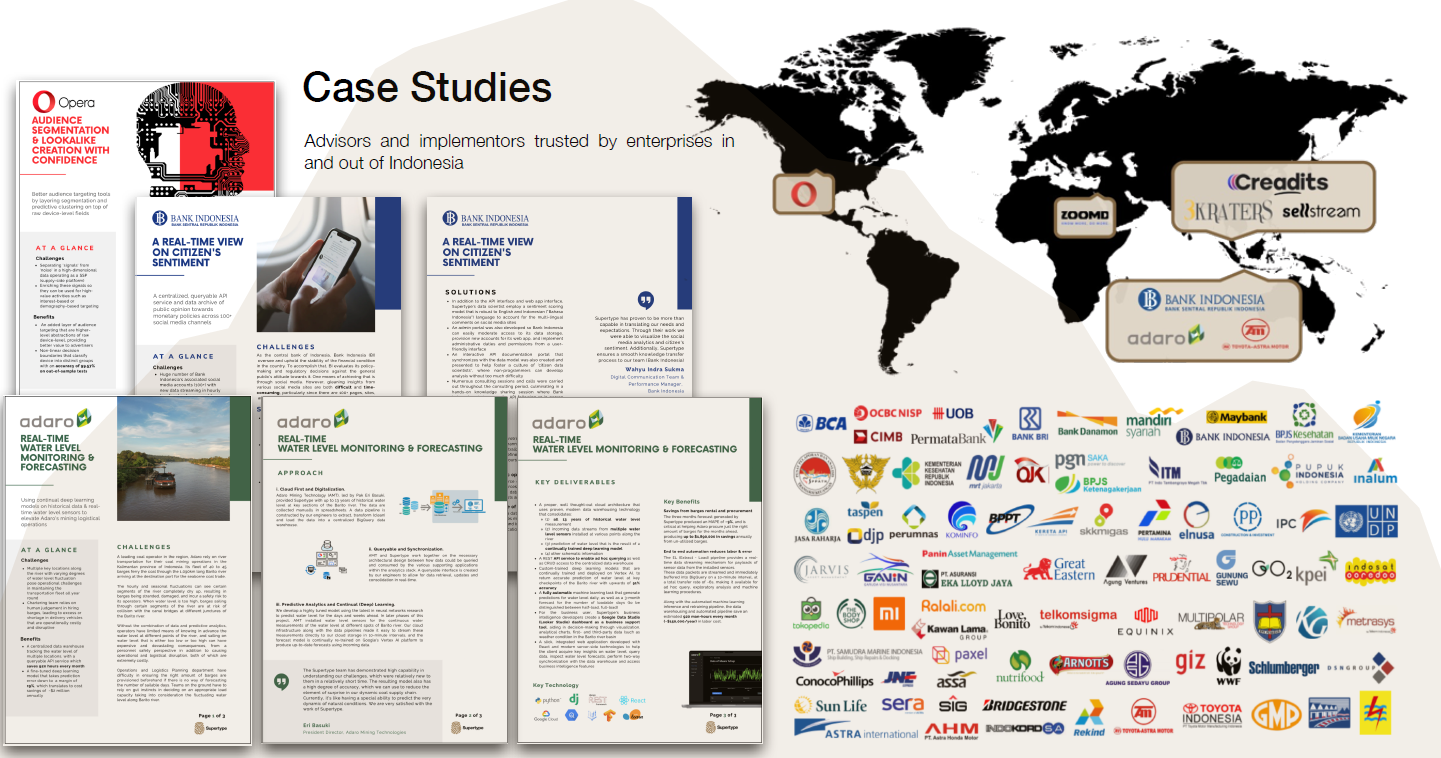
Task: Click the 3KRATERS logo on the map
Action: (1229, 211)
